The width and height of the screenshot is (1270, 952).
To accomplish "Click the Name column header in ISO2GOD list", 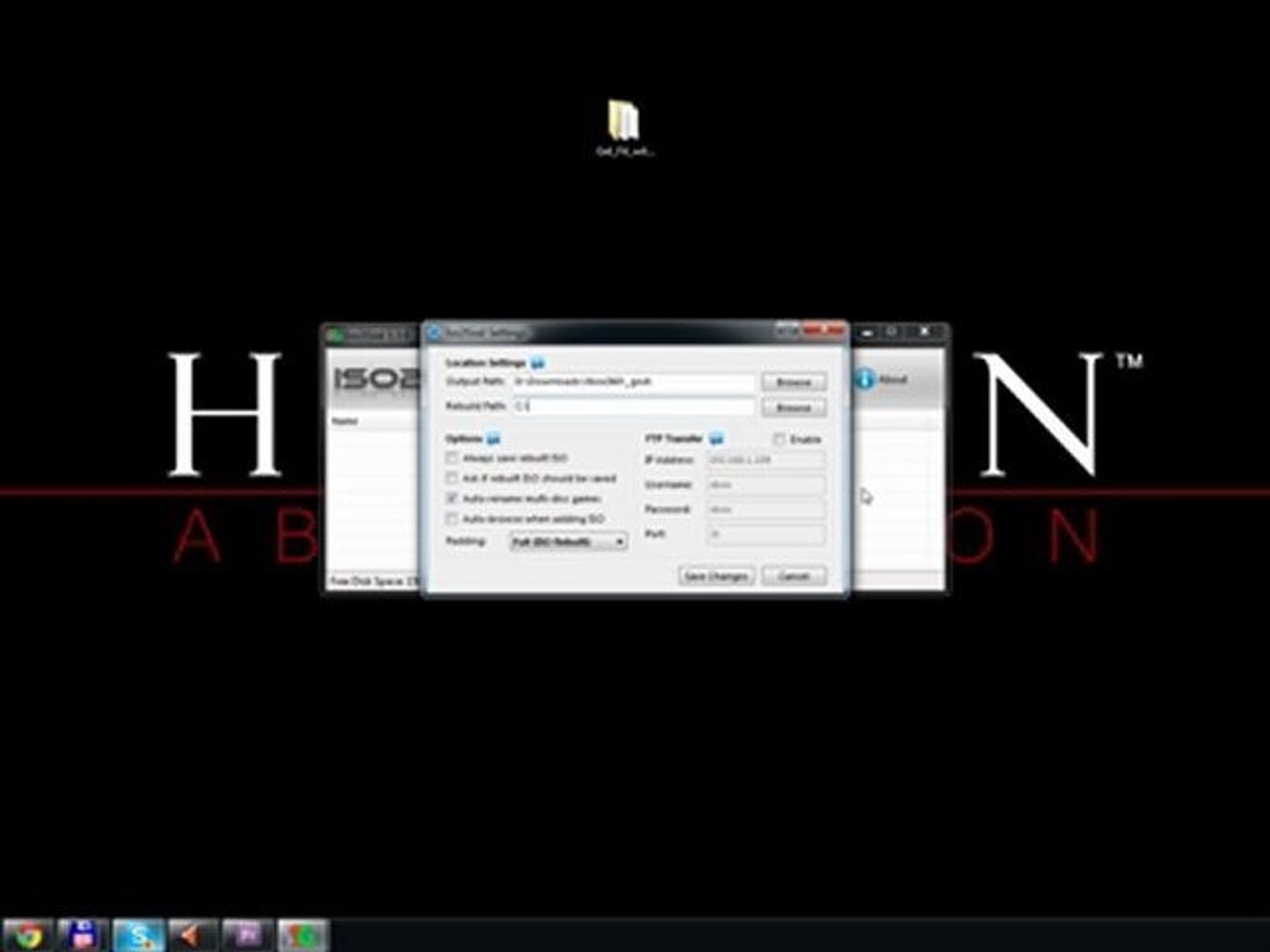I will coord(345,421).
